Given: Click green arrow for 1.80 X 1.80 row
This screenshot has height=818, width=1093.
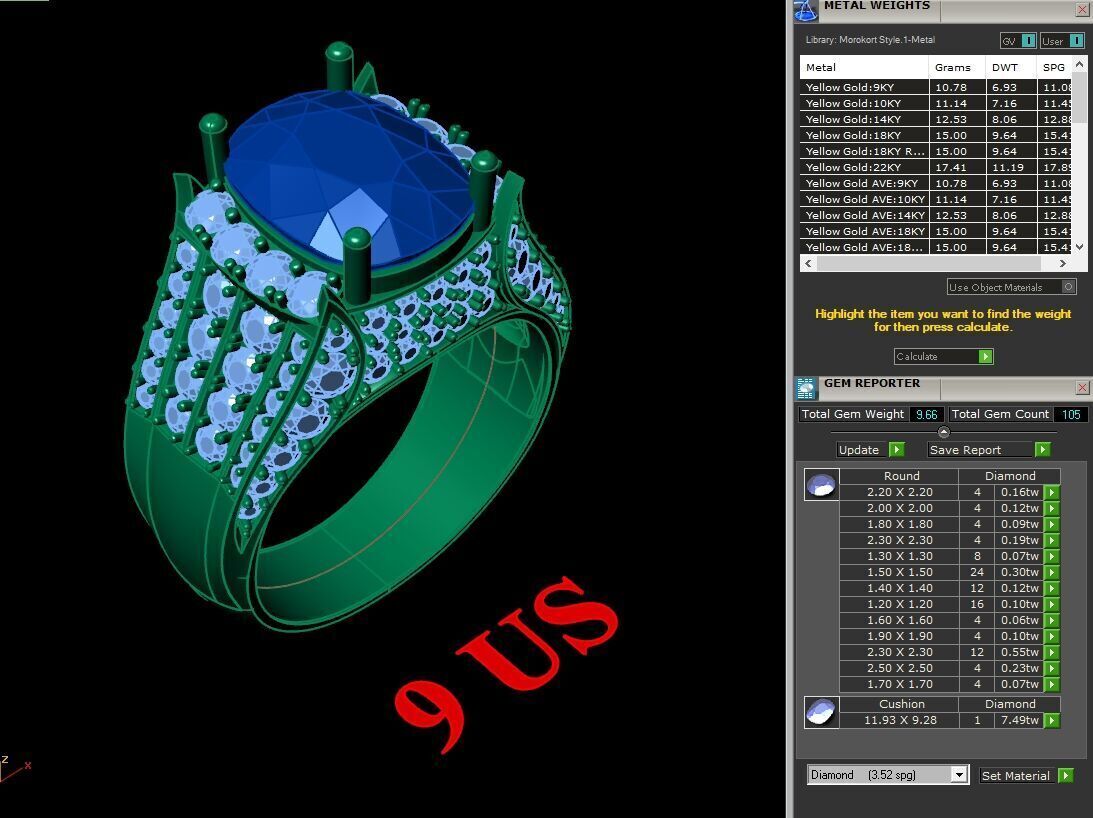Looking at the screenshot, I should tap(1051, 524).
